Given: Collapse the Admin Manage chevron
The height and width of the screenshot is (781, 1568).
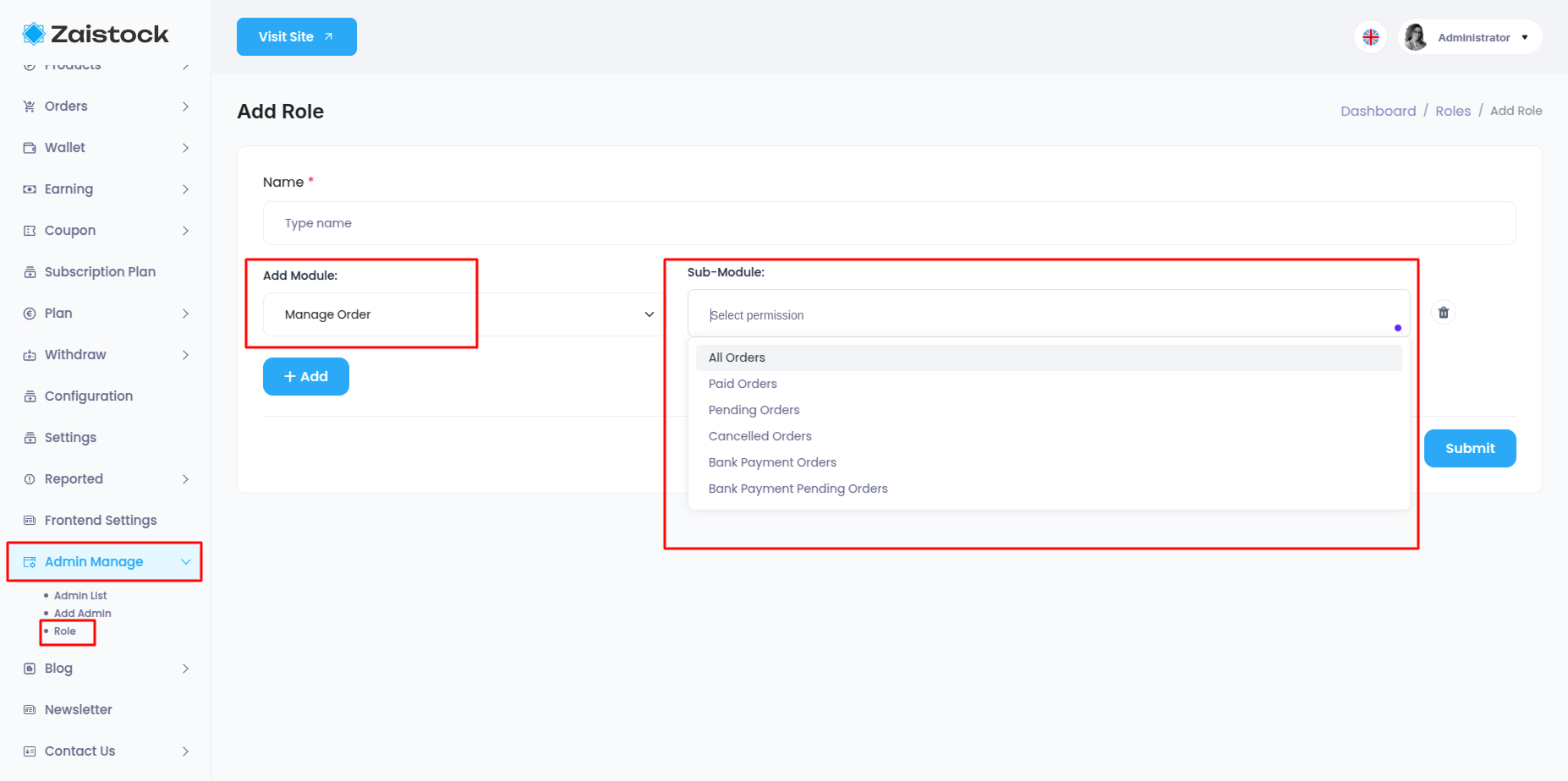Looking at the screenshot, I should pos(185,562).
